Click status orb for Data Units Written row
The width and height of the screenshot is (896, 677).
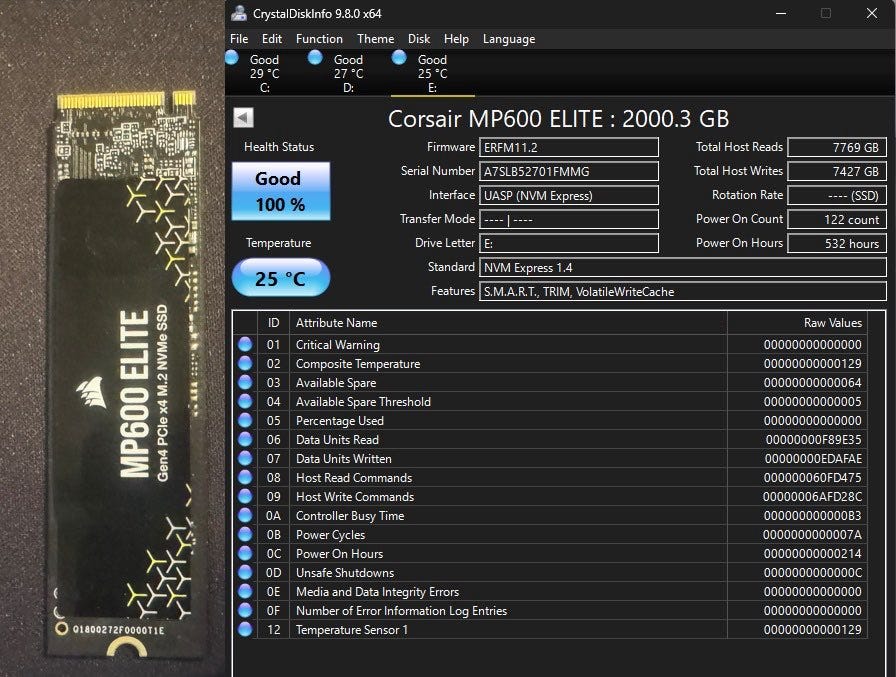pos(245,458)
